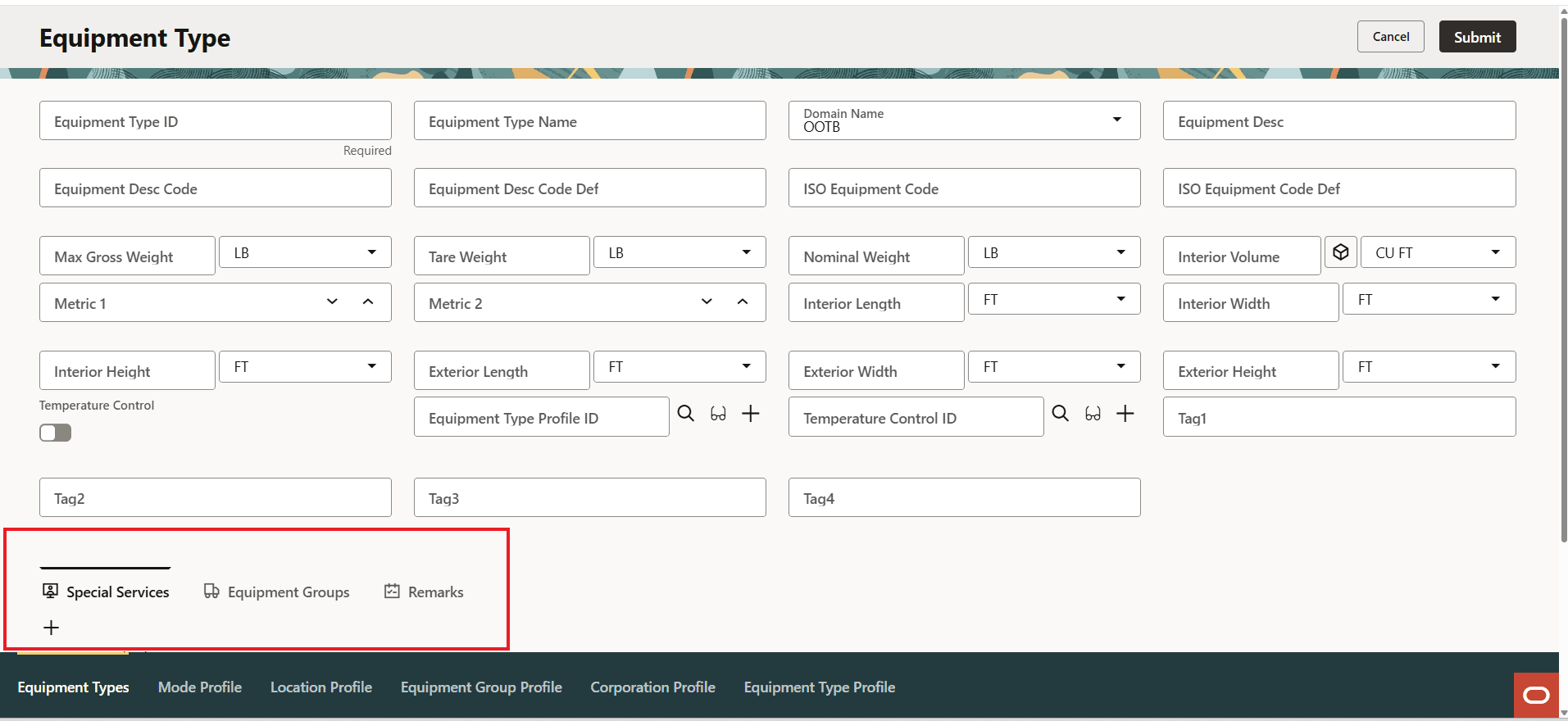Image resolution: width=1568 pixels, height=721 pixels.
Task: Focus the Equipment Desc Code field
Action: pyautogui.click(x=216, y=188)
